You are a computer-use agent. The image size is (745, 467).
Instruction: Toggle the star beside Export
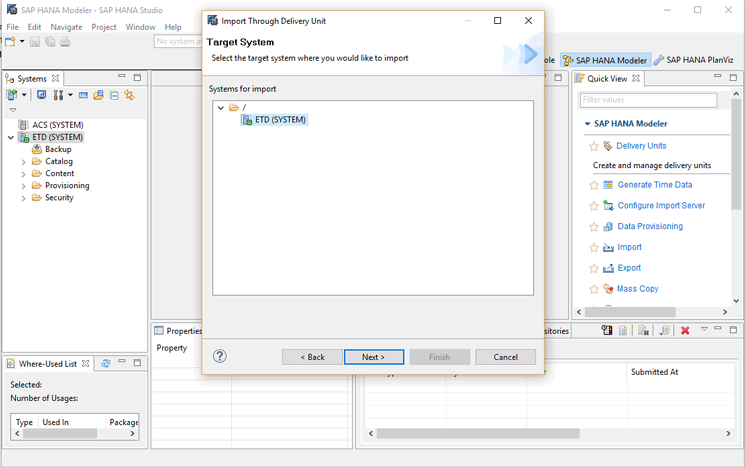[593, 268]
